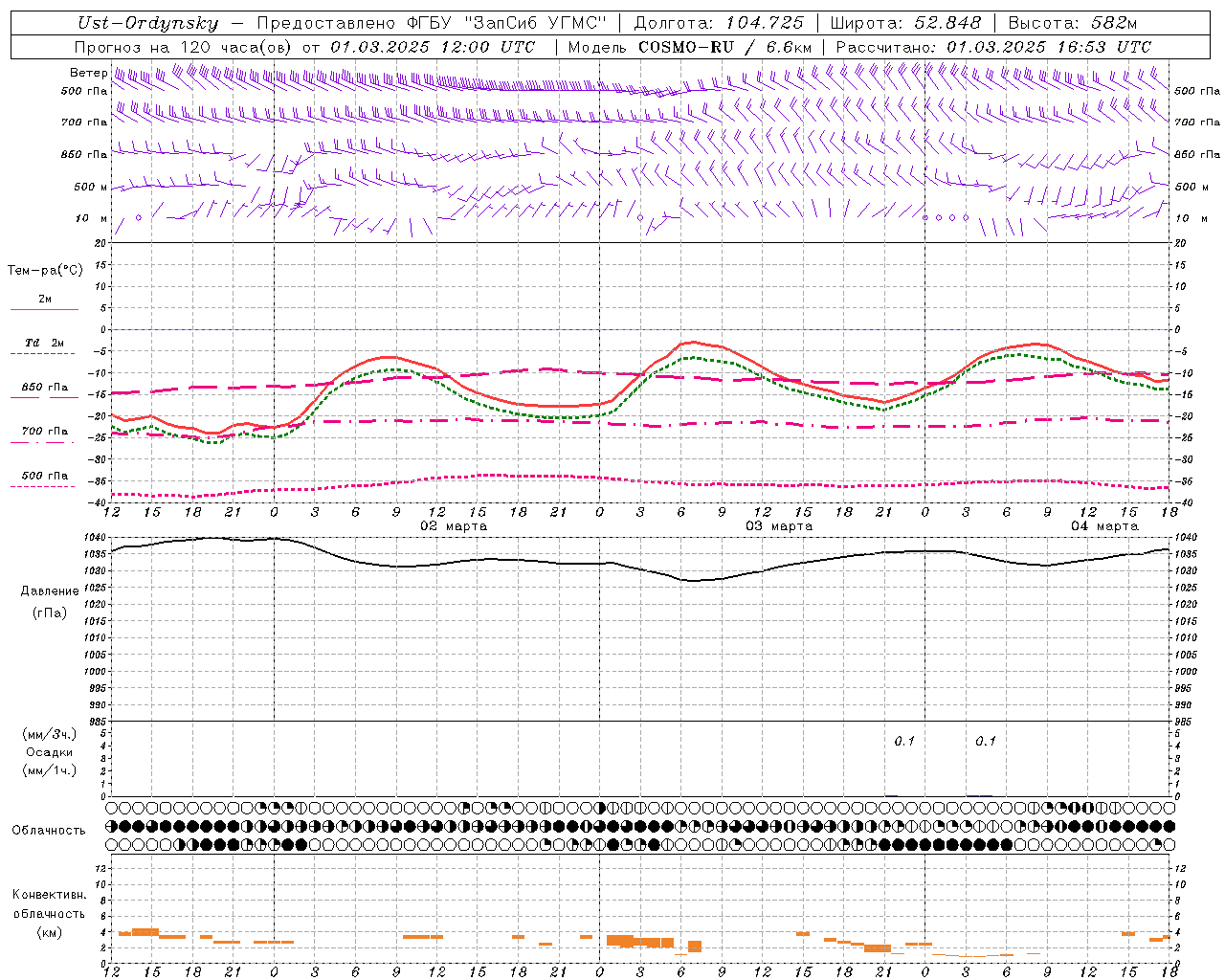Click the Давление pressure panel label
The height and width of the screenshot is (980, 1225).
click(50, 591)
